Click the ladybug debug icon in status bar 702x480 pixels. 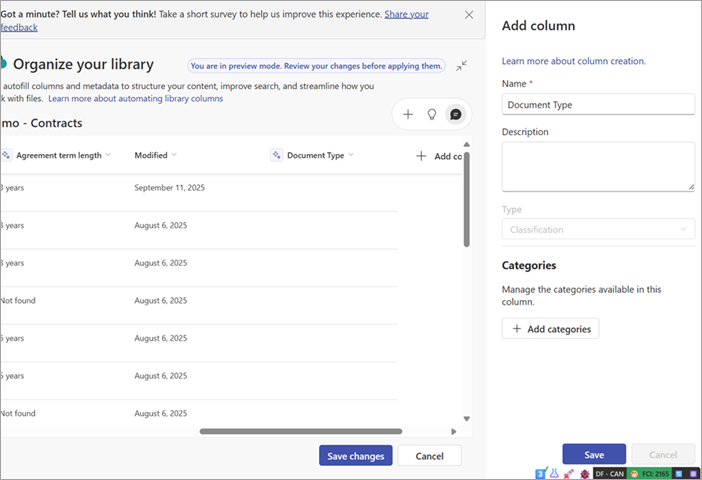(584, 474)
